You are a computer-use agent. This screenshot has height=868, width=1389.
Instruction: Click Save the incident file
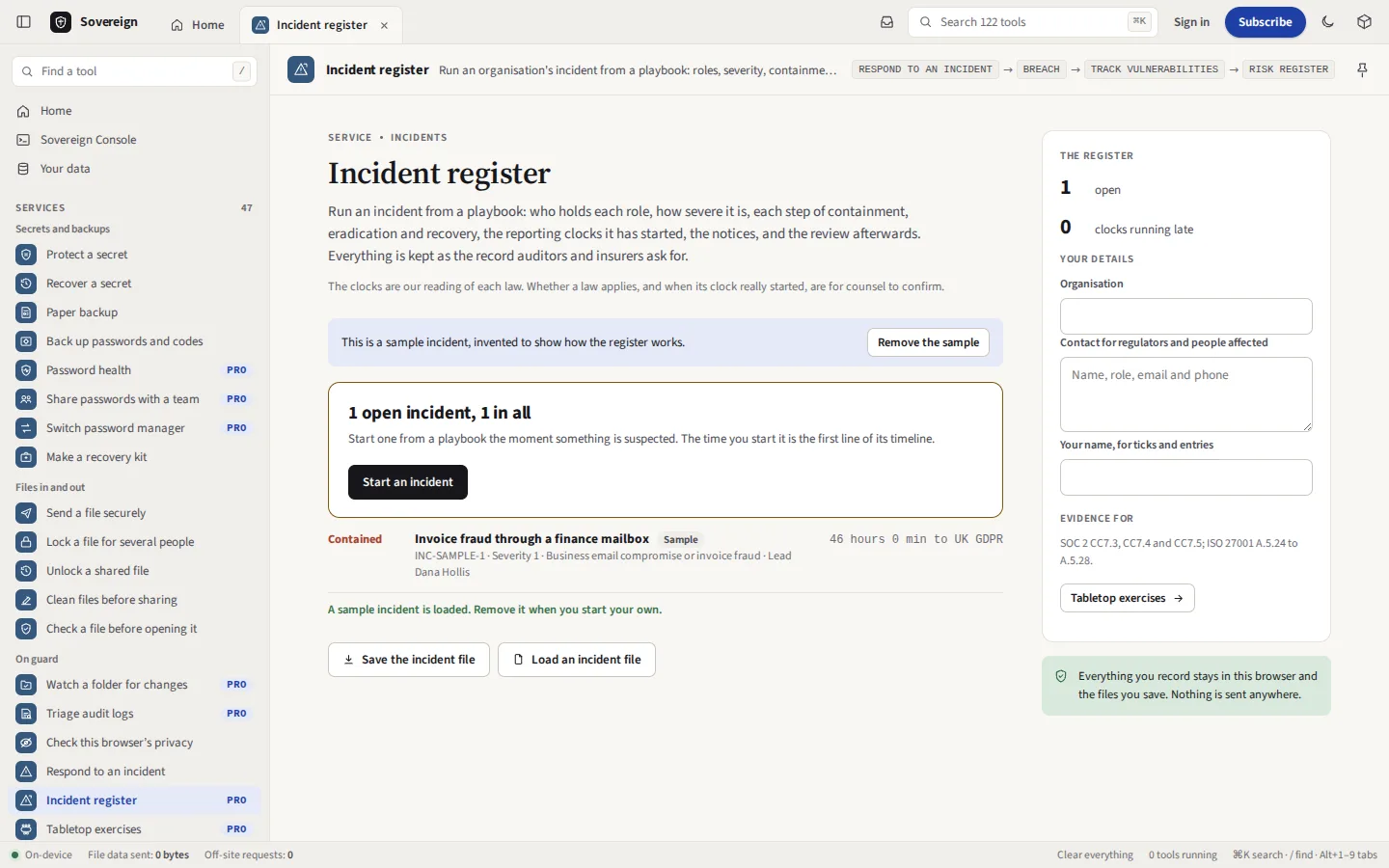point(409,660)
